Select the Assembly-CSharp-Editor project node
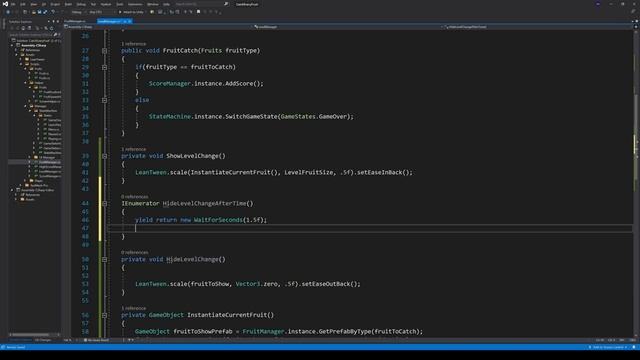The image size is (640, 360). (38, 190)
